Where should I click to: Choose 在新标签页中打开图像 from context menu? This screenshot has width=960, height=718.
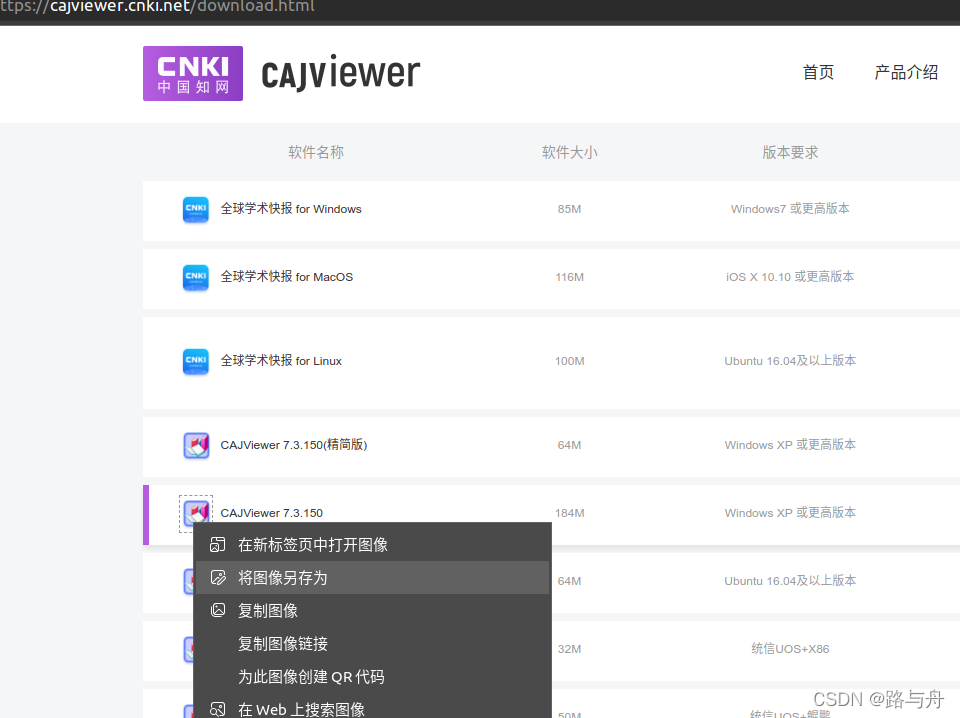(372, 545)
